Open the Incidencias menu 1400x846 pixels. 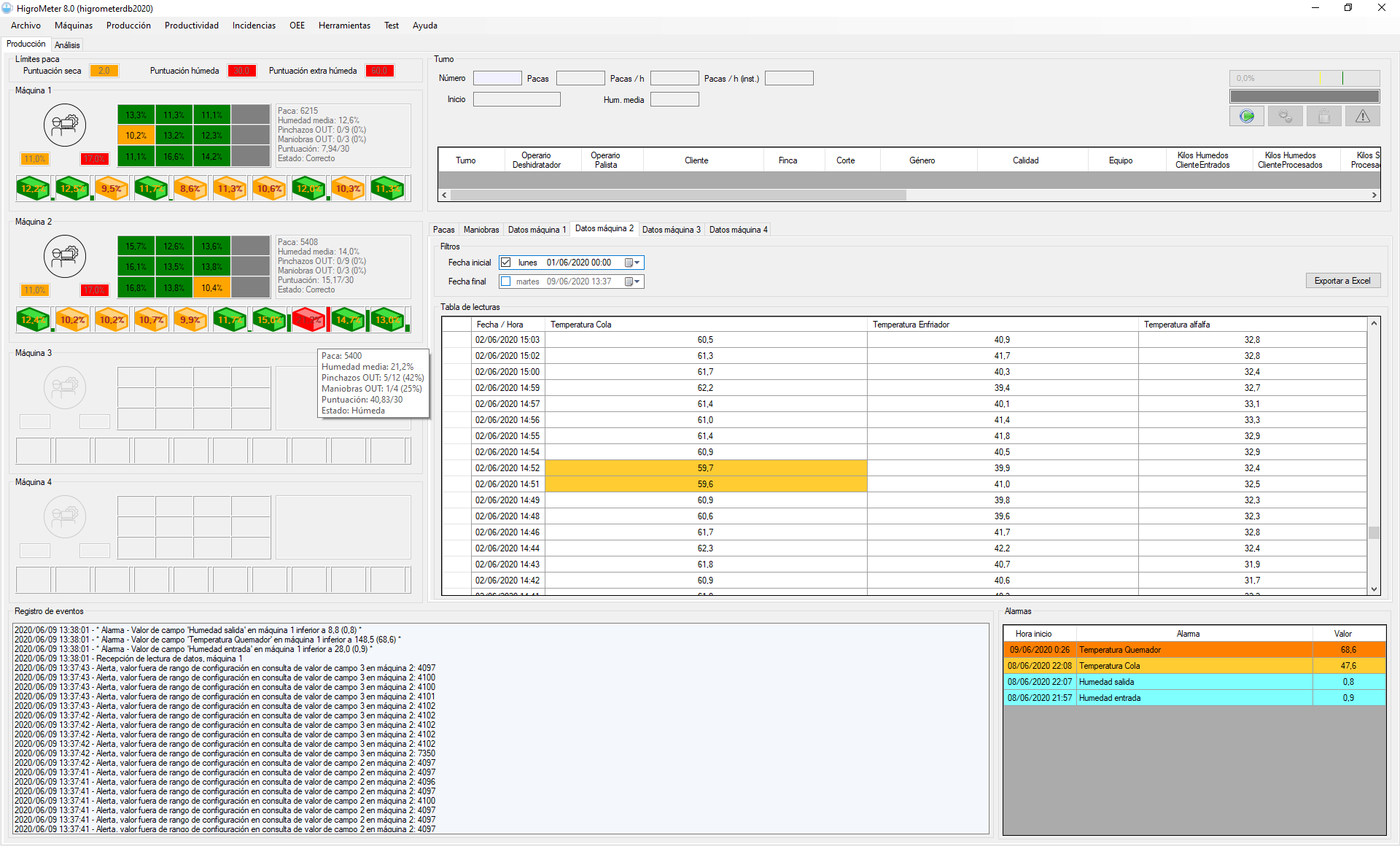pyautogui.click(x=254, y=26)
